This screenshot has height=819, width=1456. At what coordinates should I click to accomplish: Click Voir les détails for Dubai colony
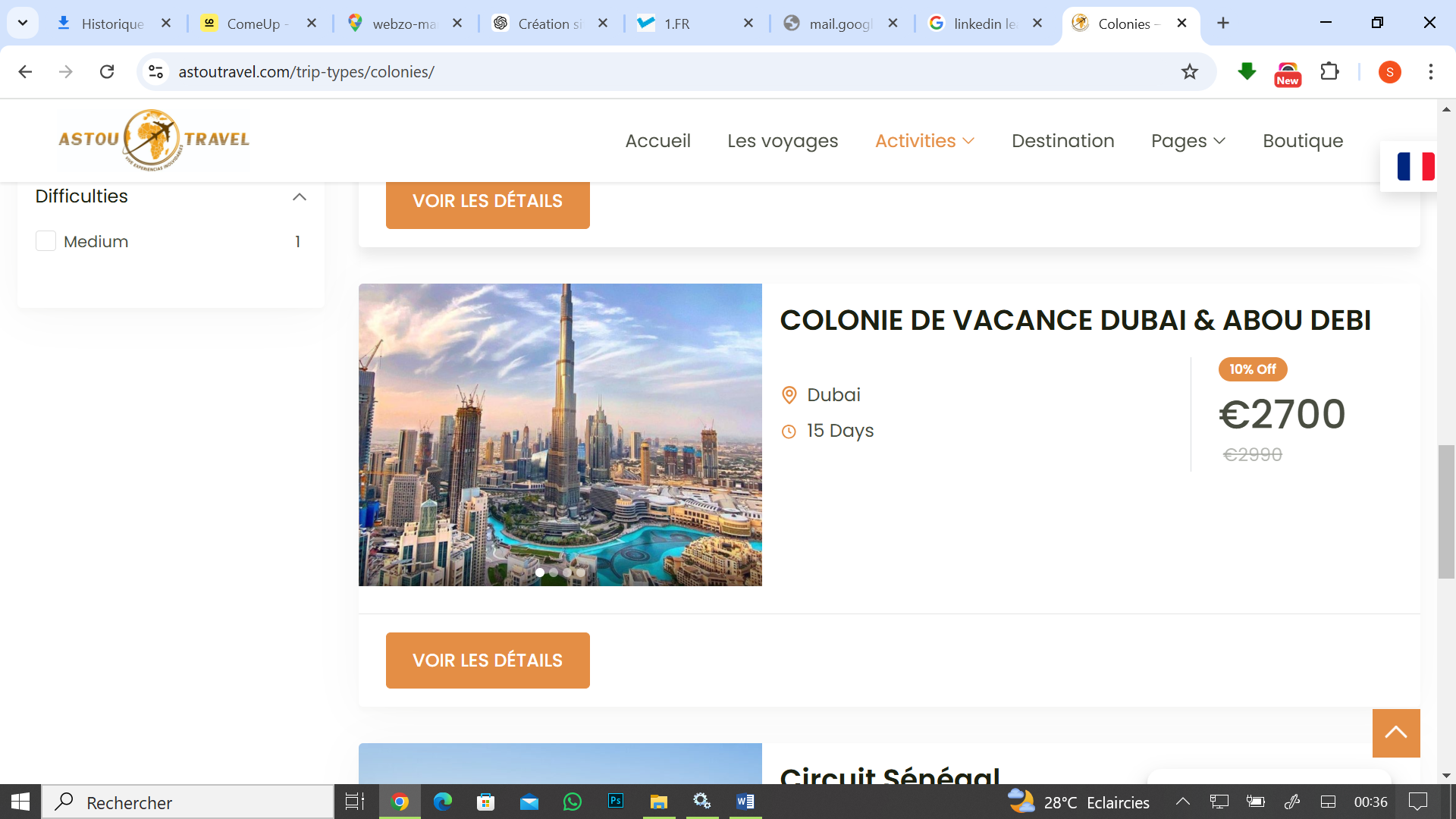coord(488,660)
